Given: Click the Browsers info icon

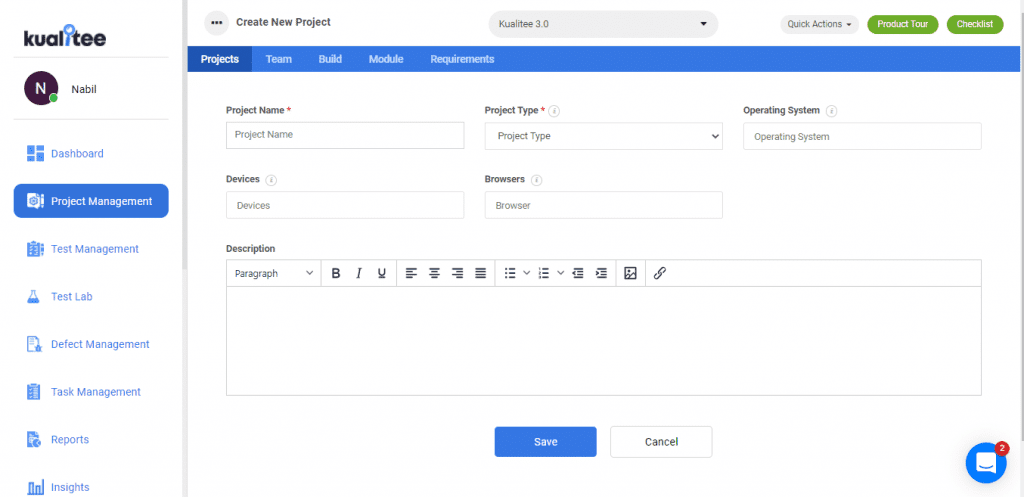Looking at the screenshot, I should coord(536,180).
